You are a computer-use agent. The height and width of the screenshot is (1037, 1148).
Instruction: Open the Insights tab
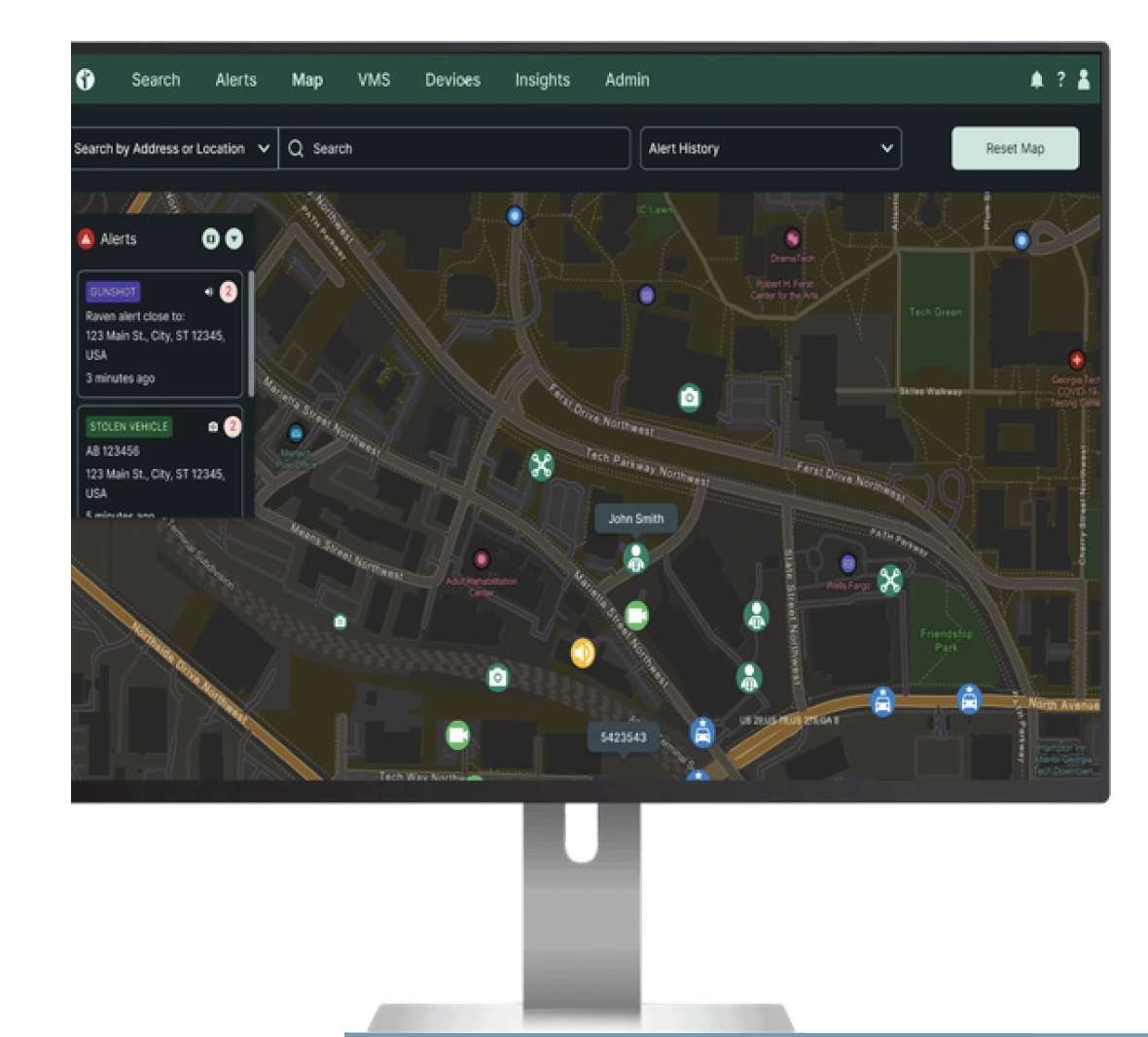(542, 80)
